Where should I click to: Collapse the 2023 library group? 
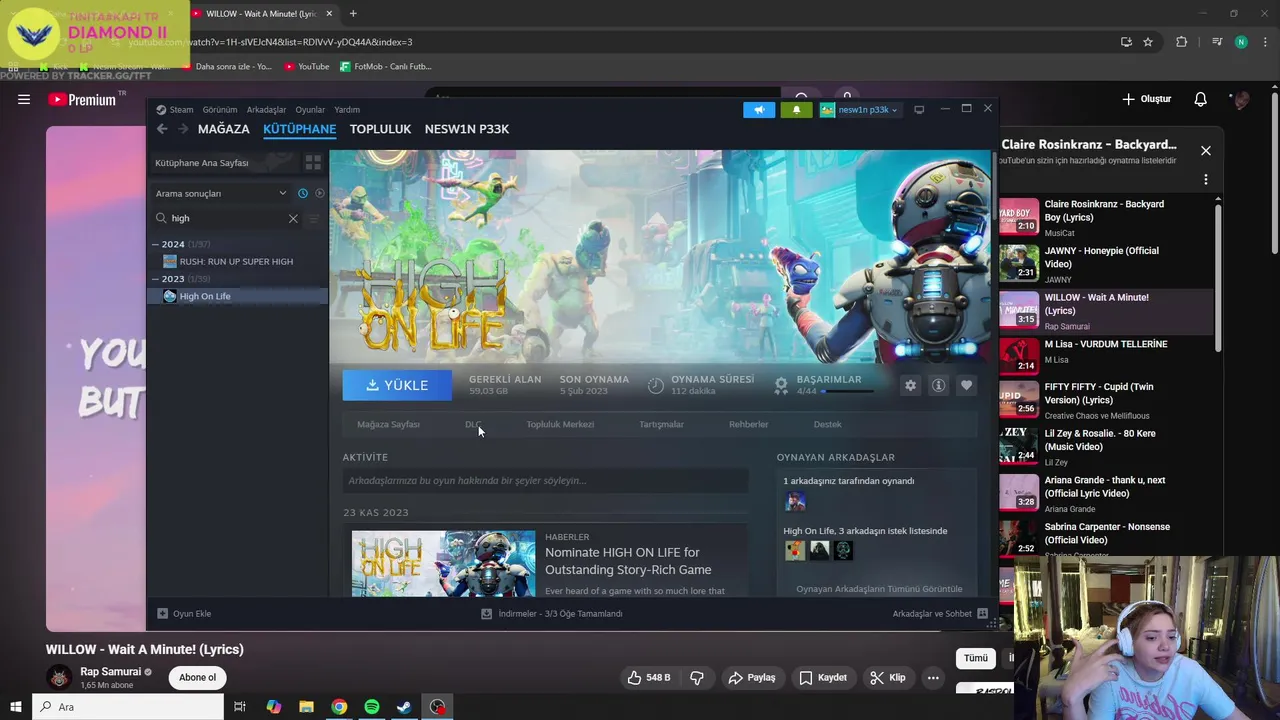156,279
